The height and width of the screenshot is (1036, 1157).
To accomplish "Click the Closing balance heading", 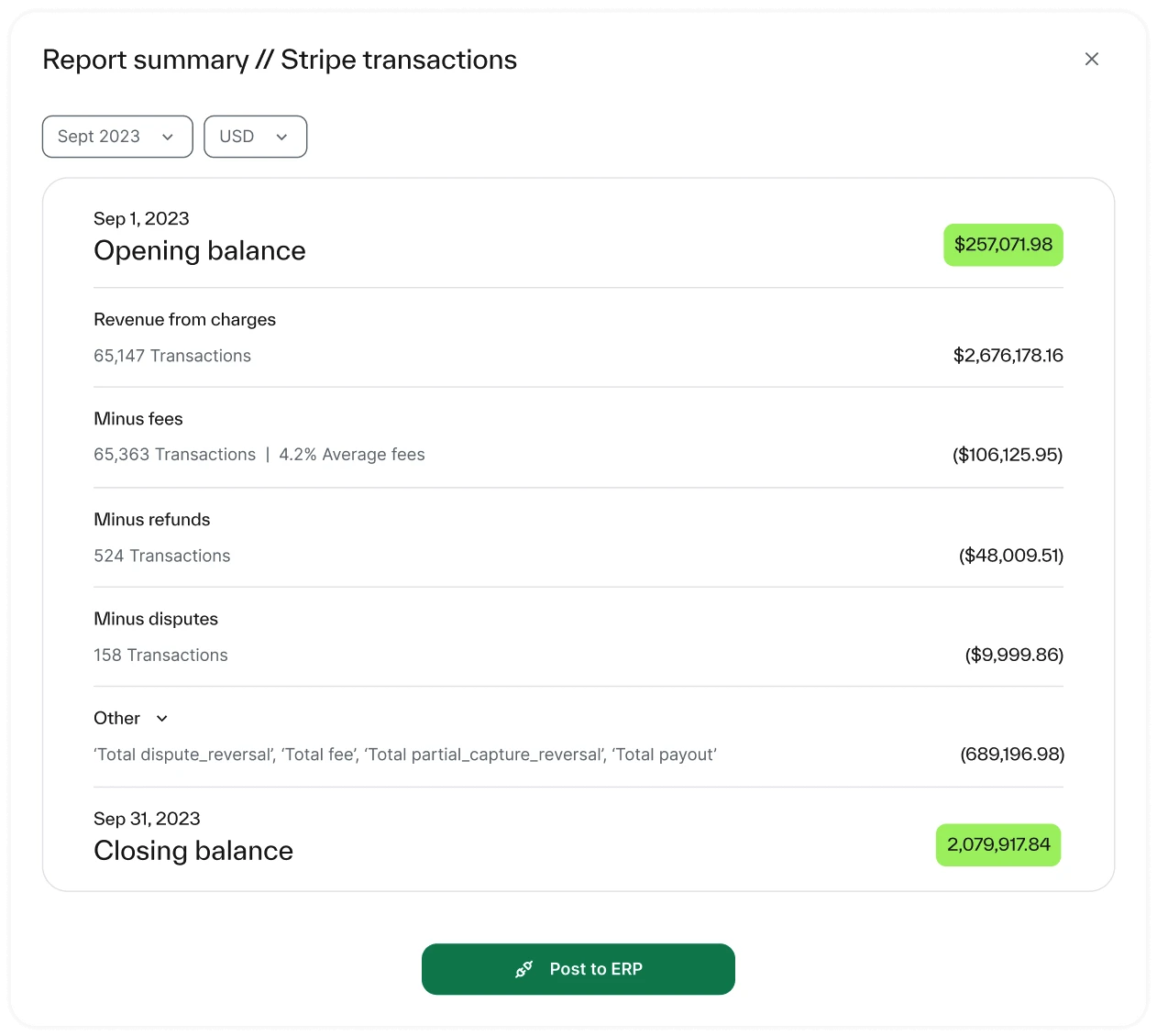I will point(193,851).
